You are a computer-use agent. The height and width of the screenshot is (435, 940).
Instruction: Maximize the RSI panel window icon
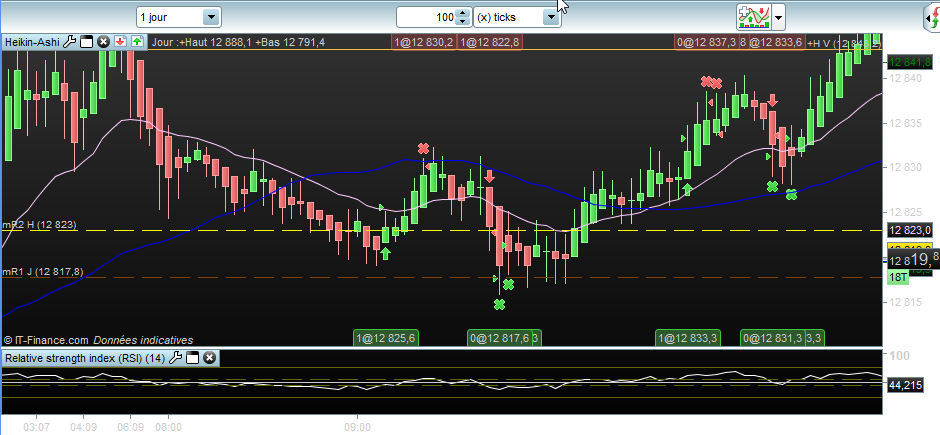point(192,358)
